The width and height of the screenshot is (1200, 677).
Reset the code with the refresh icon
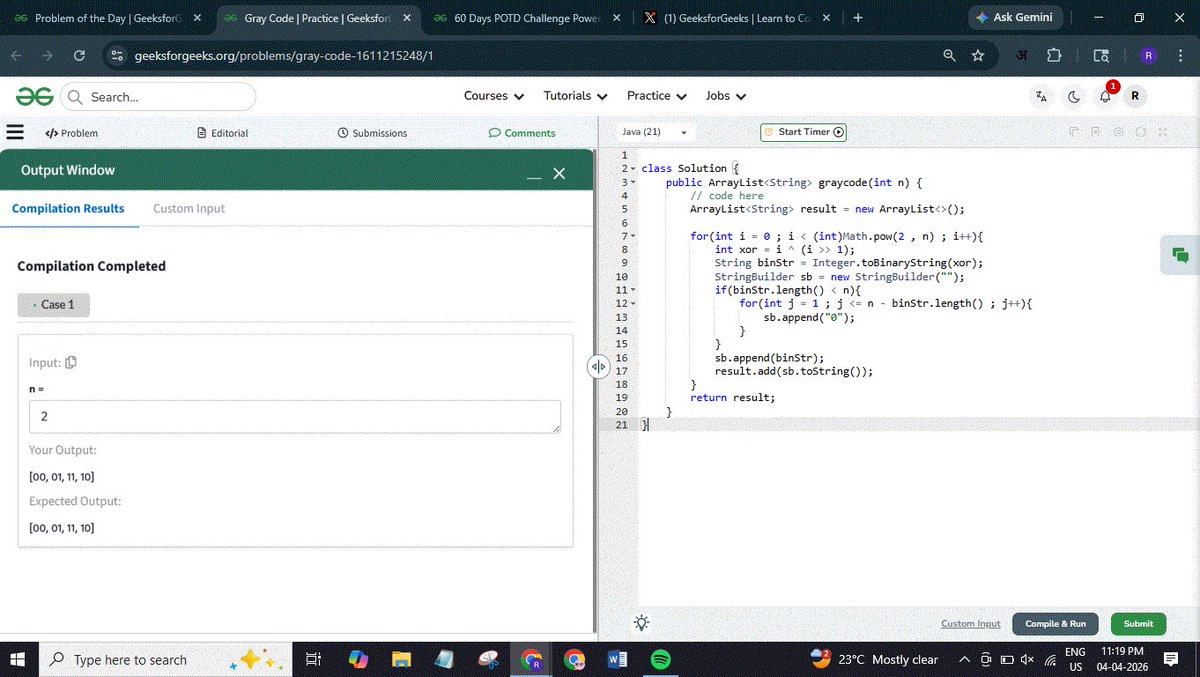[1141, 132]
